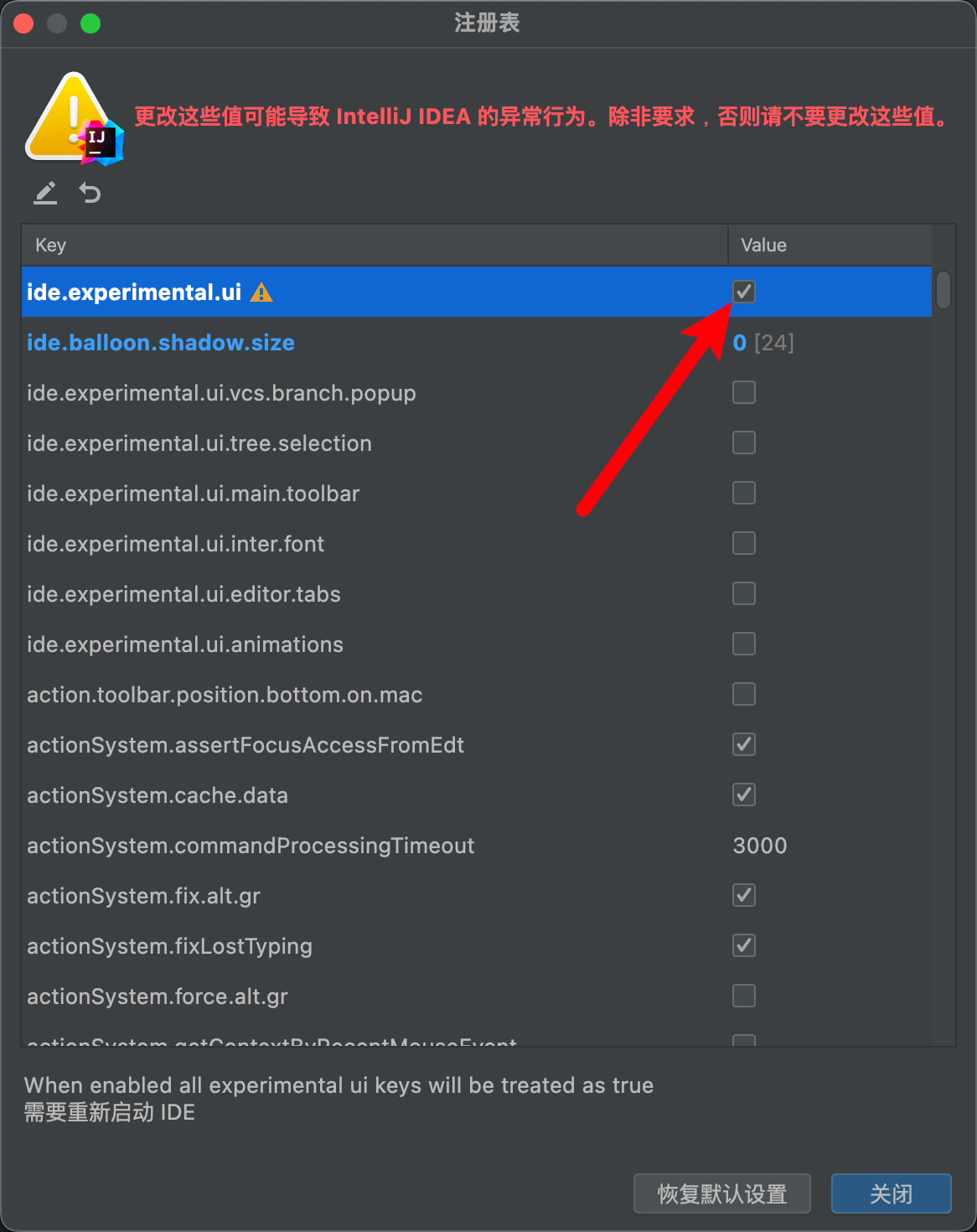Click the Key column header
Image resolution: width=977 pixels, height=1232 pixels.
coord(374,246)
